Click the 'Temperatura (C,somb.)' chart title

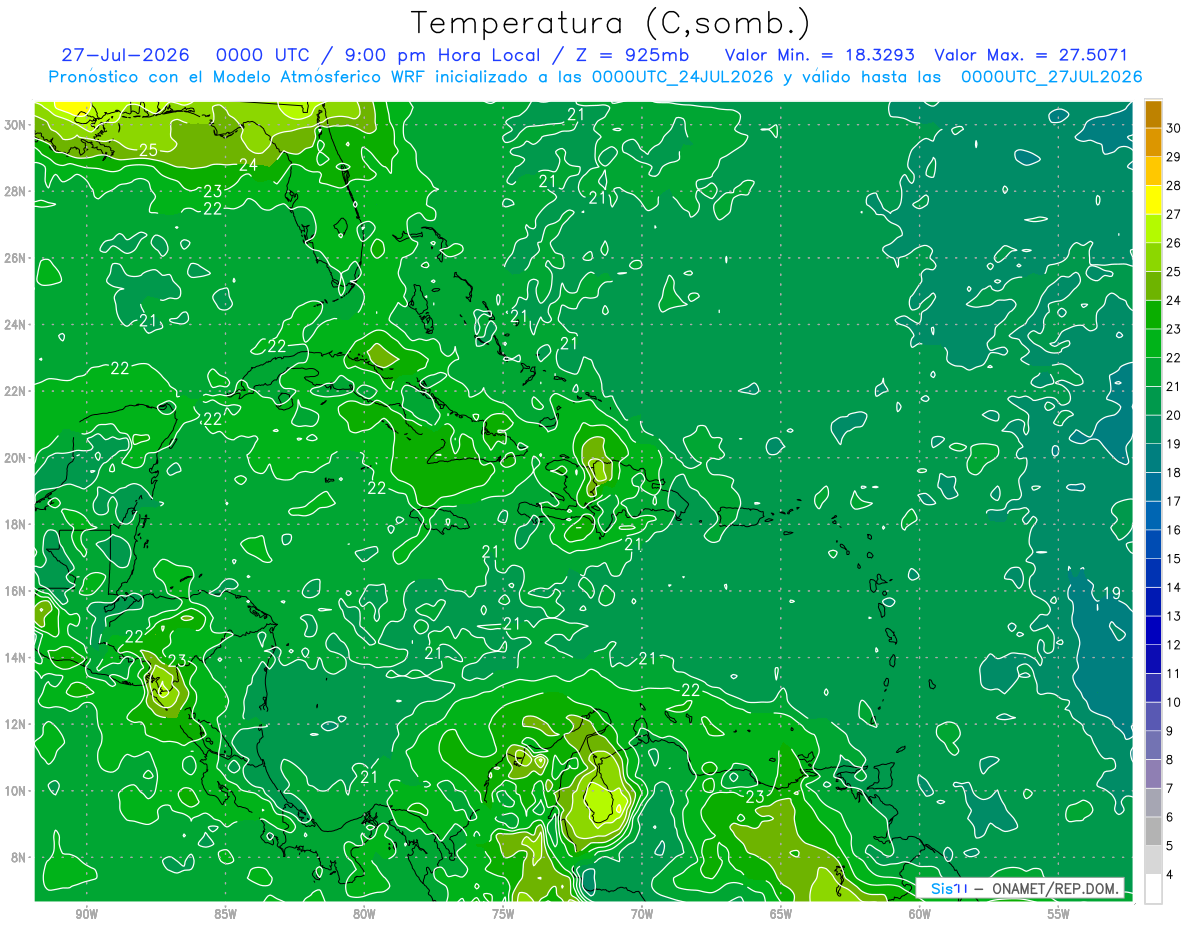[x=611, y=22]
